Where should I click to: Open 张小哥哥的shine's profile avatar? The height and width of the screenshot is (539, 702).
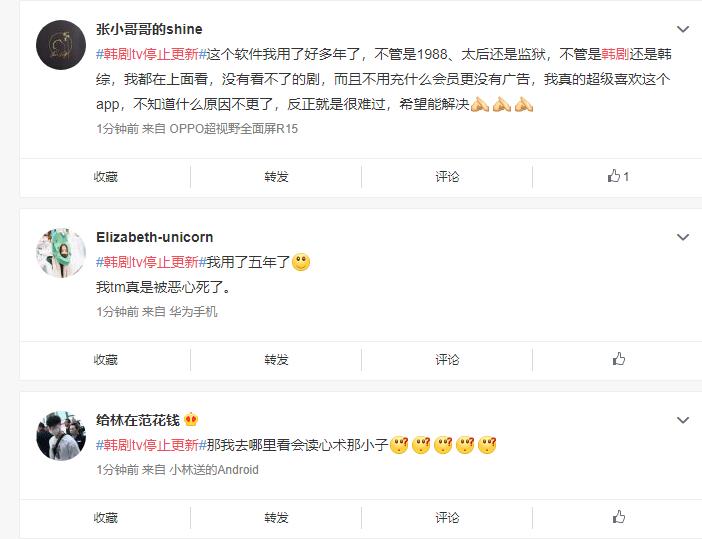(61, 45)
